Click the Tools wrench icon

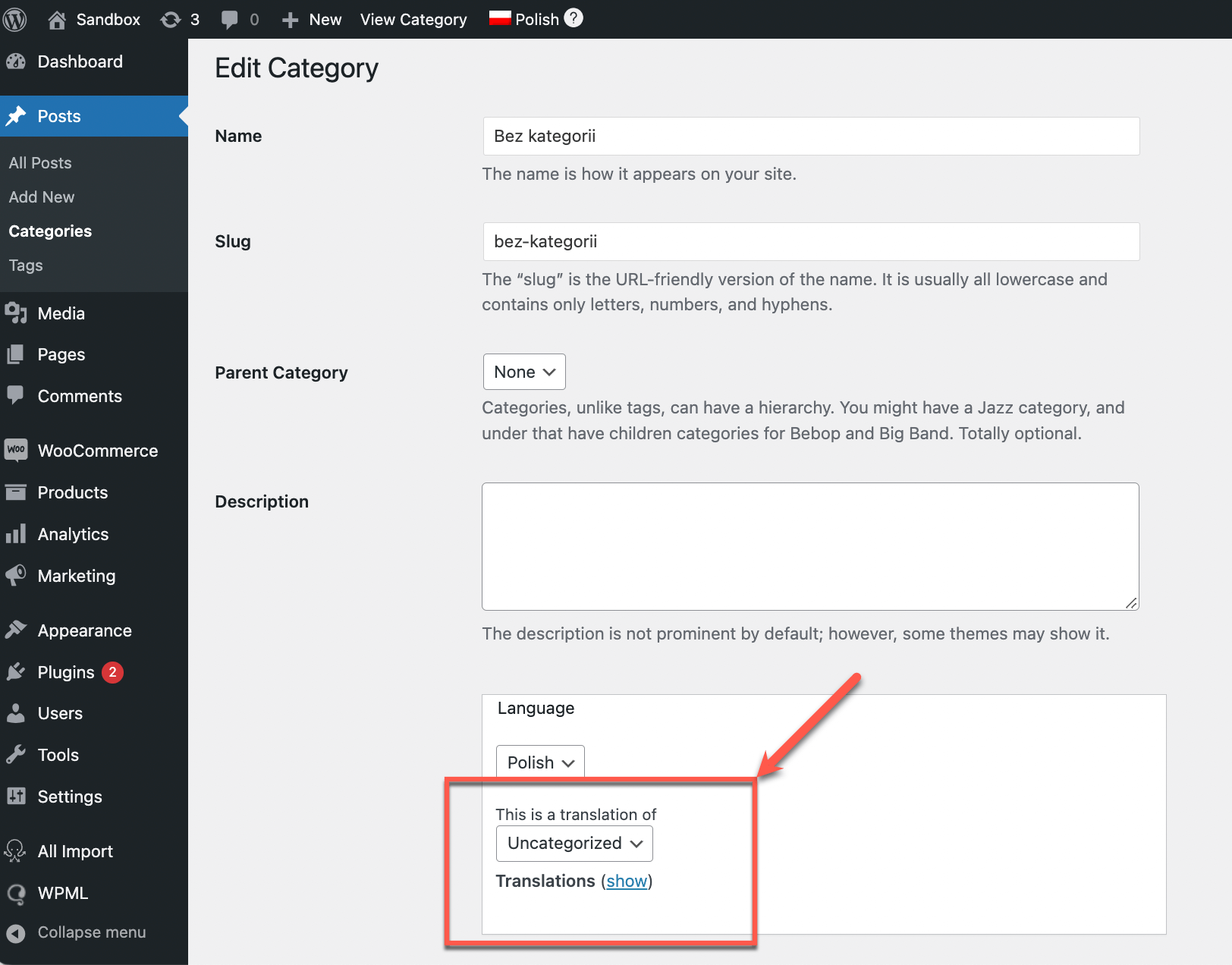[x=16, y=754]
